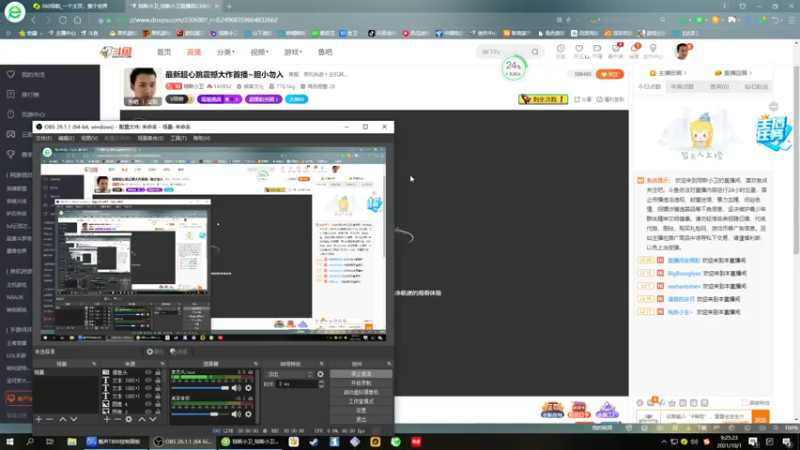Toggle checkbox beside Douyu chat input
The image size is (800, 450).
click(x=744, y=403)
